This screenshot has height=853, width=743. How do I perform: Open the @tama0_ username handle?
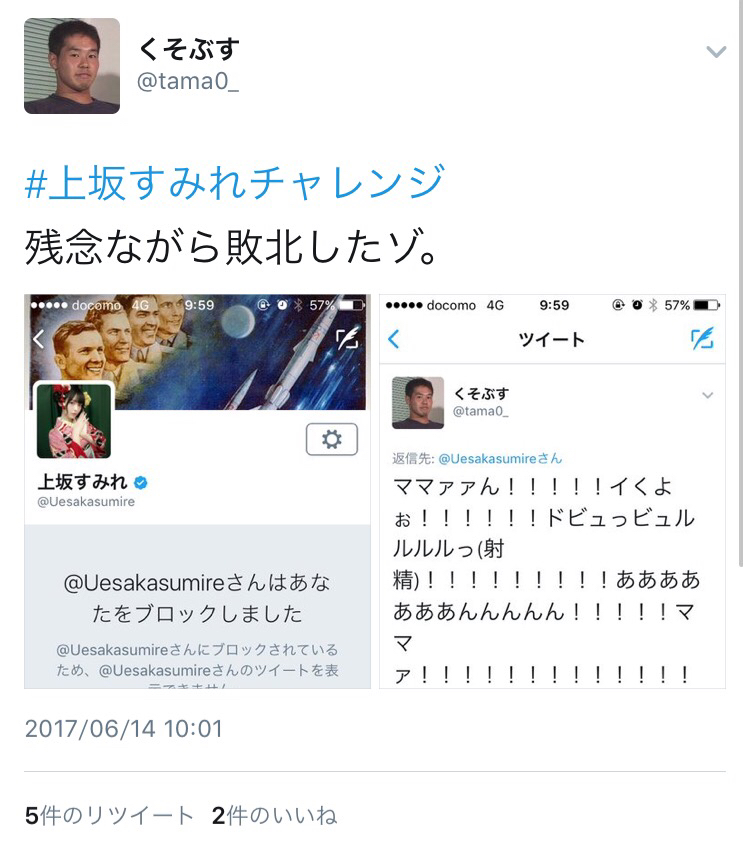[187, 82]
